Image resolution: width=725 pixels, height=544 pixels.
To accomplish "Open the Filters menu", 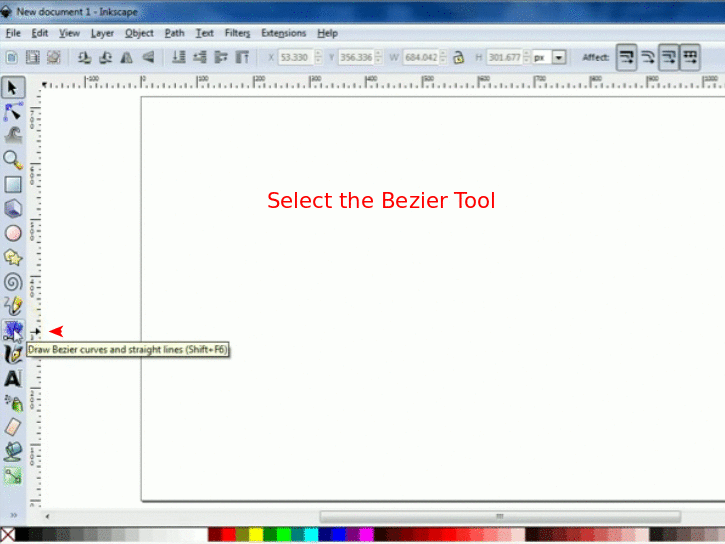I will (x=237, y=33).
